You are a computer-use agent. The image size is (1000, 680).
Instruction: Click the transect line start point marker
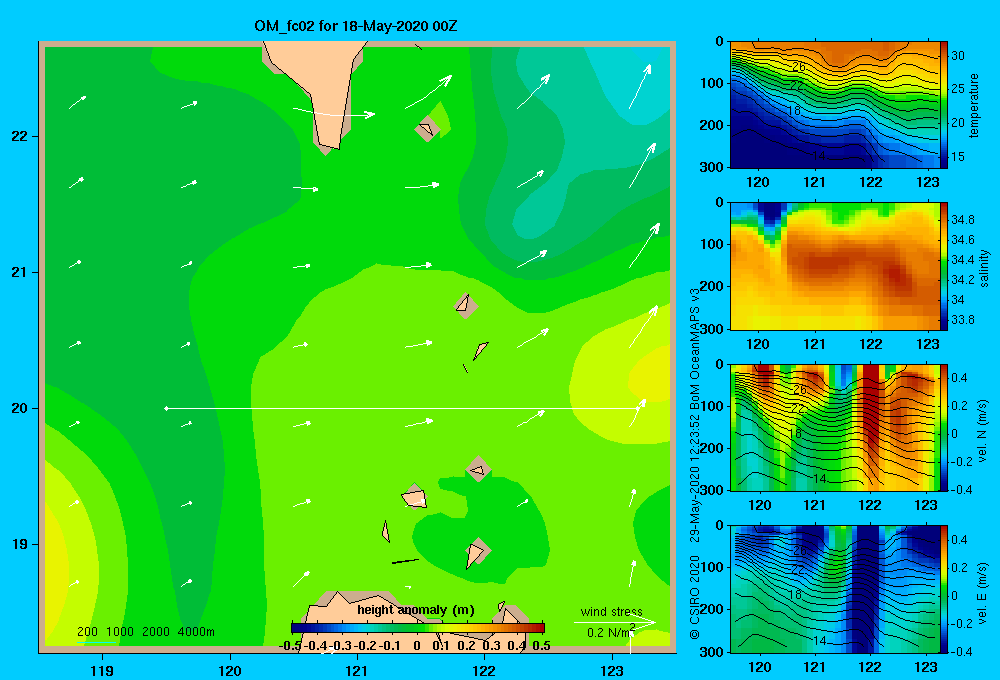(x=166, y=408)
